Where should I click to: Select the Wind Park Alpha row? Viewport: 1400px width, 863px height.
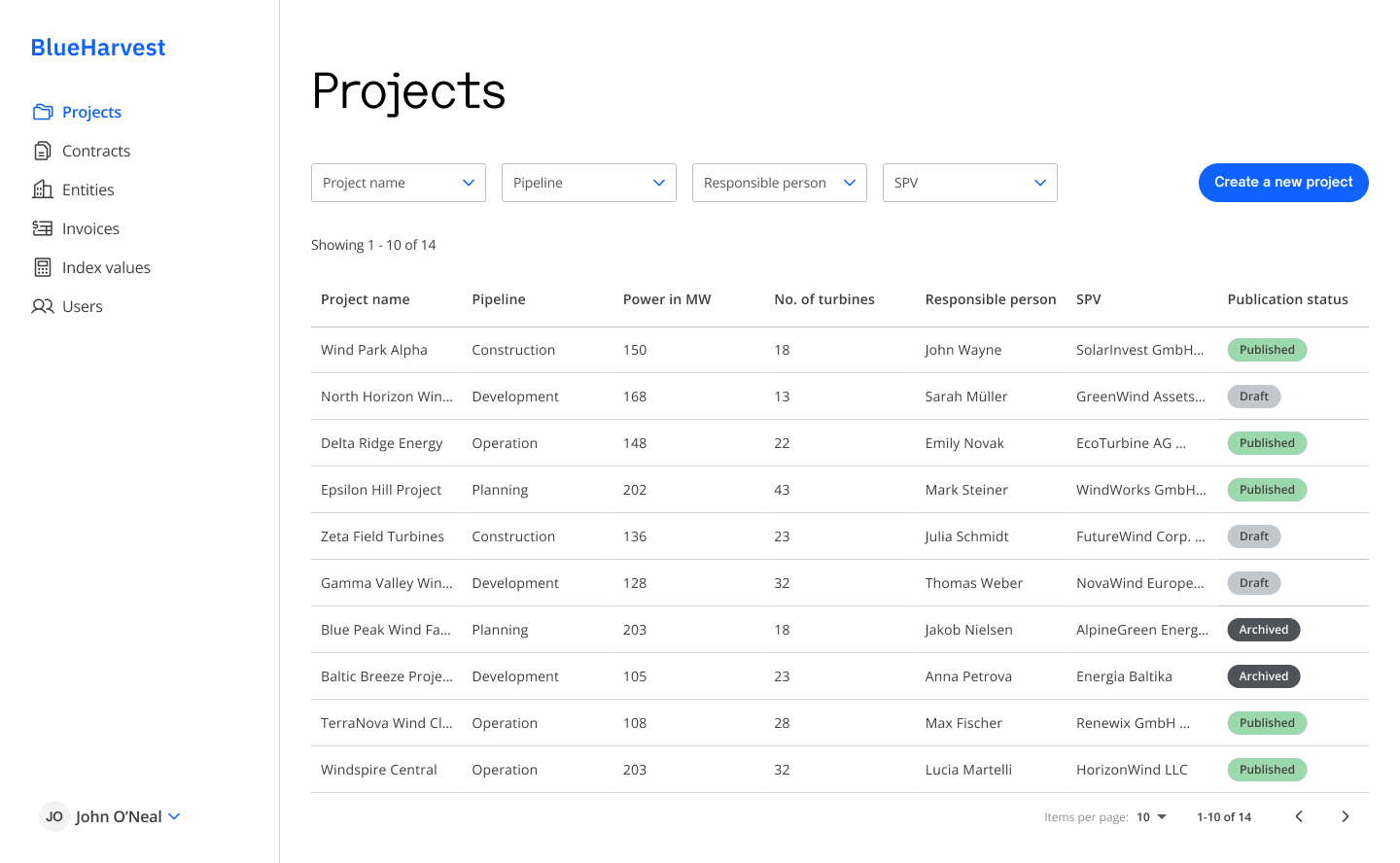[374, 350]
